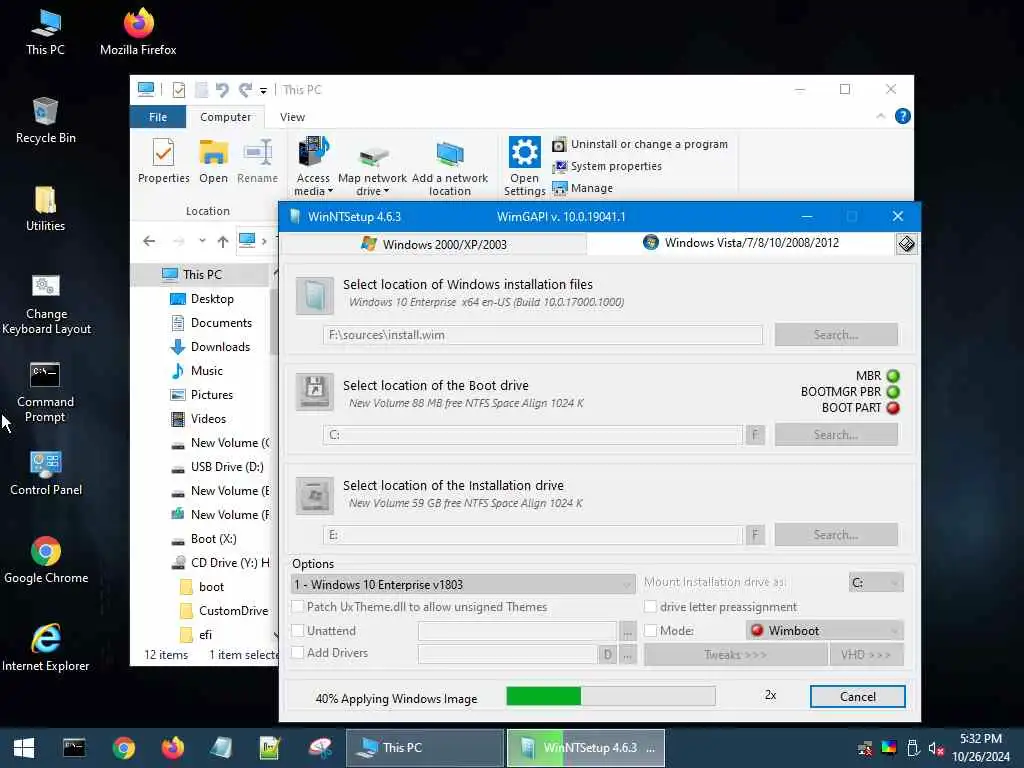Click the install.wim path input field

pyautogui.click(x=542, y=335)
